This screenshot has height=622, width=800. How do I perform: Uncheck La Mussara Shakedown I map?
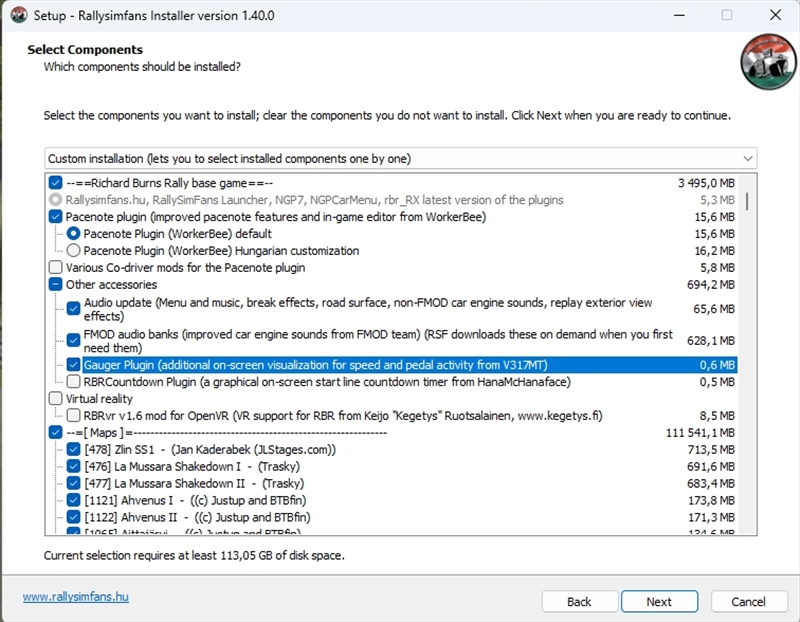point(73,466)
